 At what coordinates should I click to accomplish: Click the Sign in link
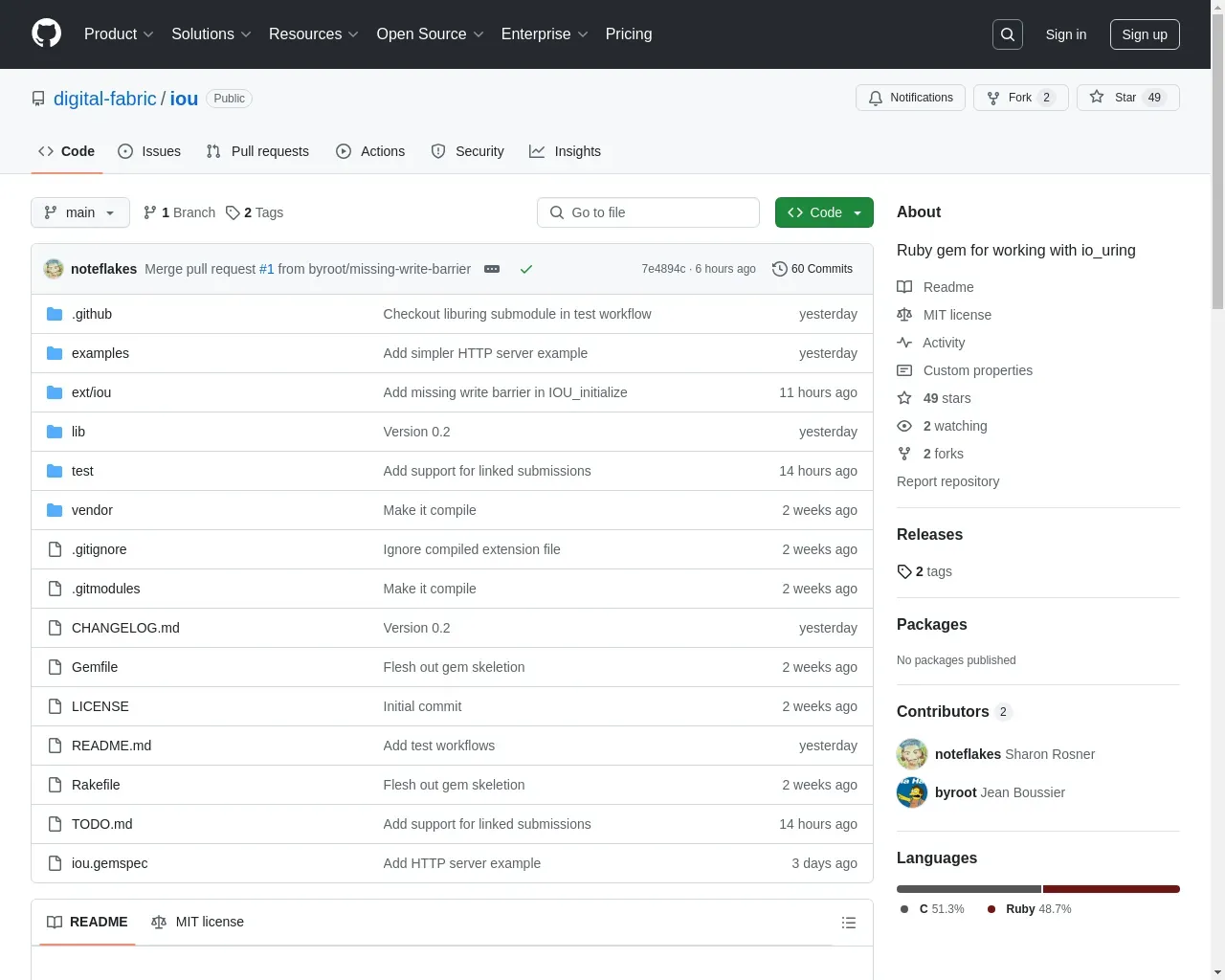(1066, 34)
